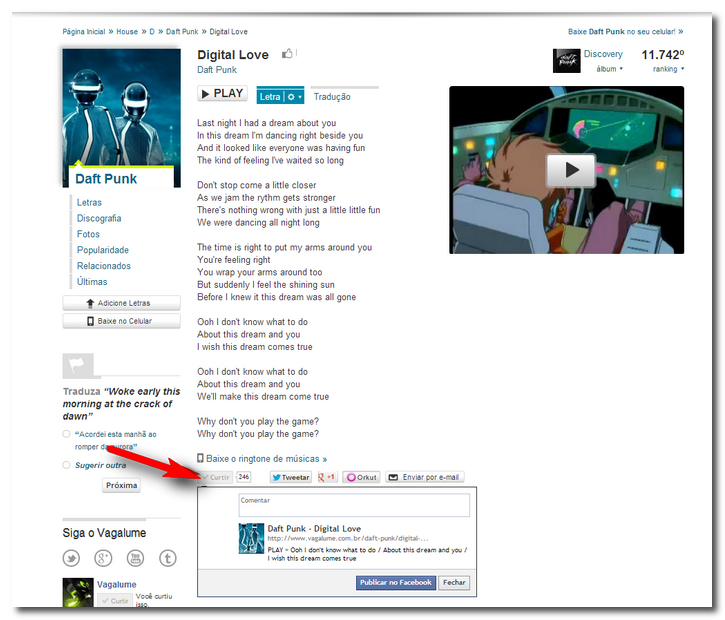Share on Orkut button
The image size is (725, 620).
[x=362, y=477]
